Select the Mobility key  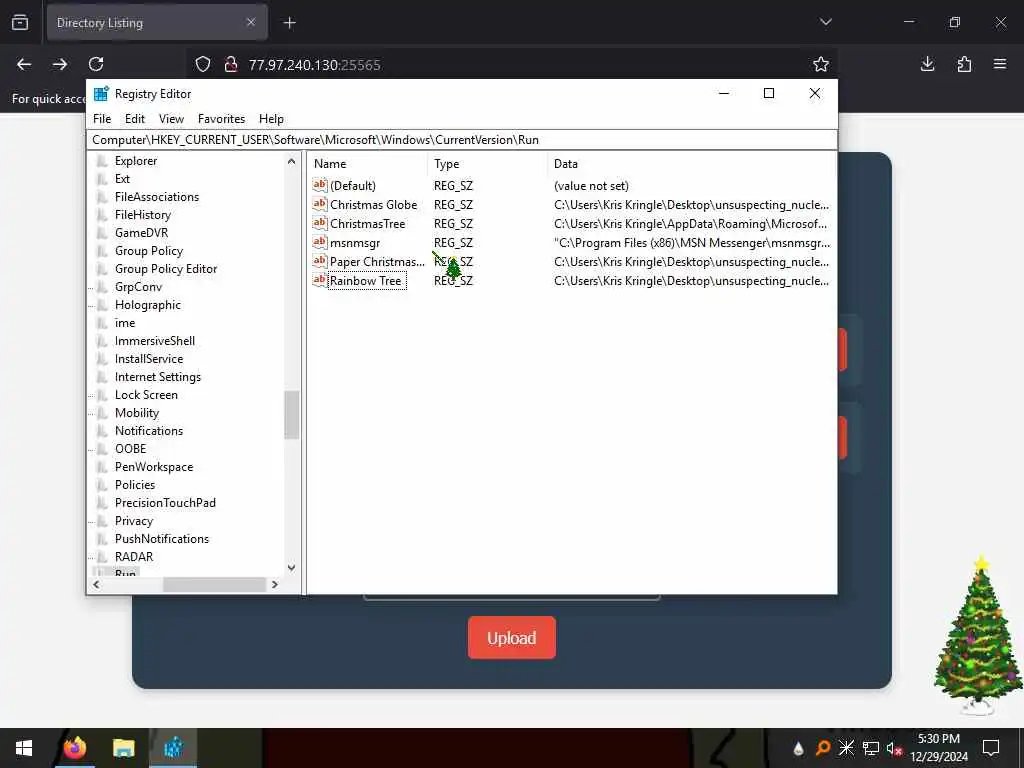click(x=136, y=413)
